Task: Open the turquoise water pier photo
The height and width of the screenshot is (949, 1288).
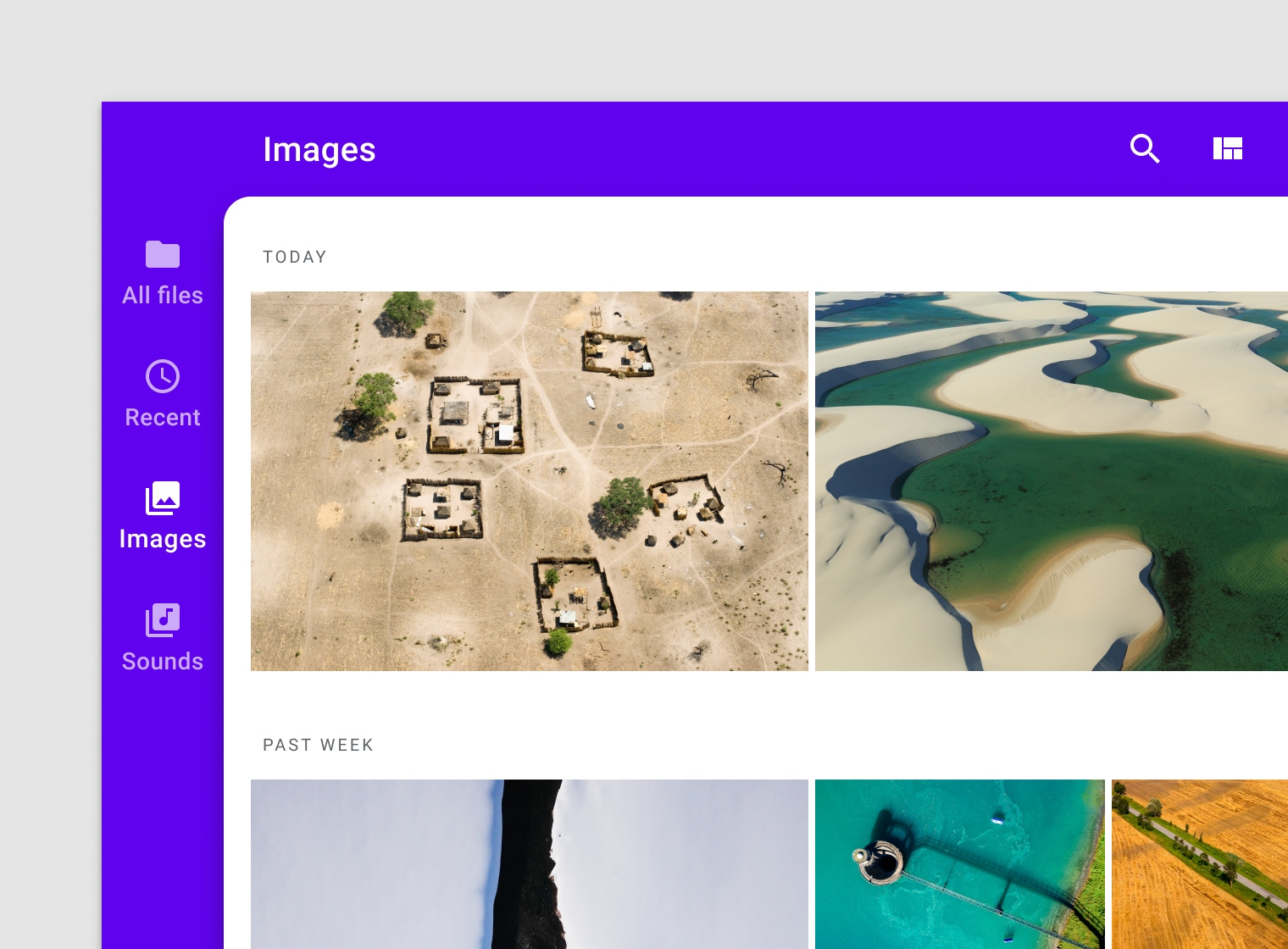Action: (x=960, y=864)
